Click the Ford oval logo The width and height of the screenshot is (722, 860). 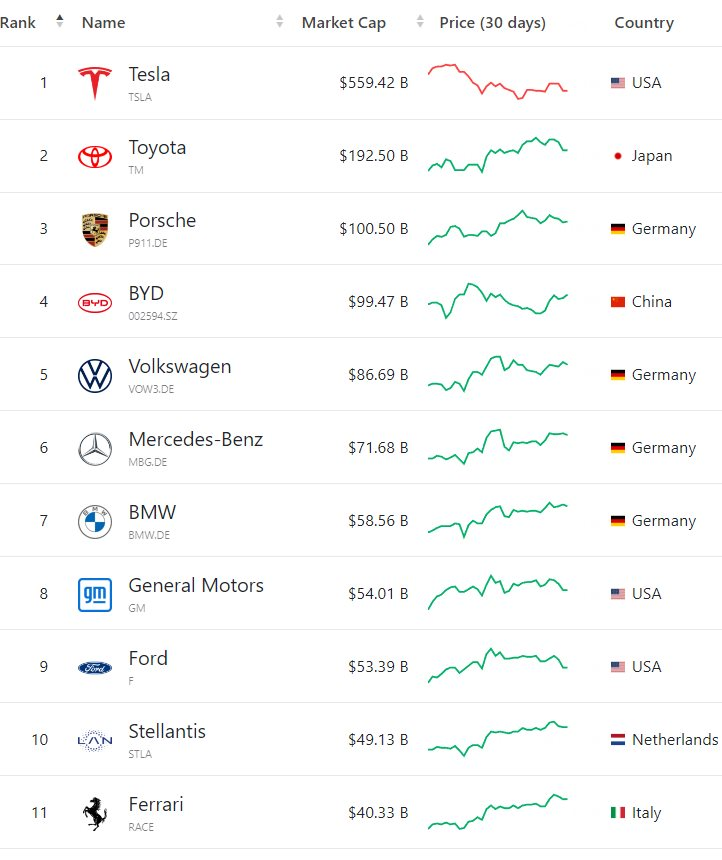95,667
